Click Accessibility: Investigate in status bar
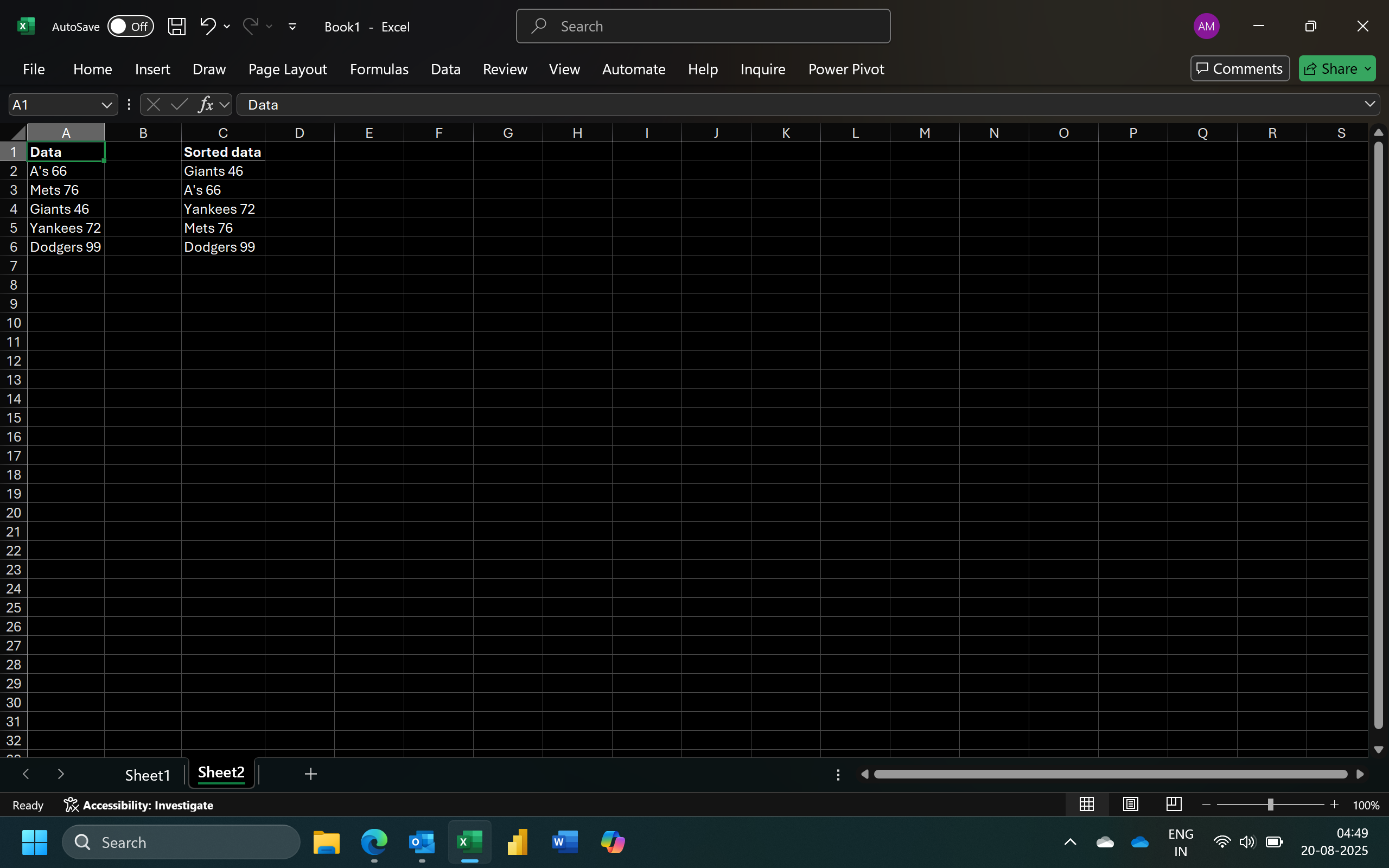 point(138,805)
